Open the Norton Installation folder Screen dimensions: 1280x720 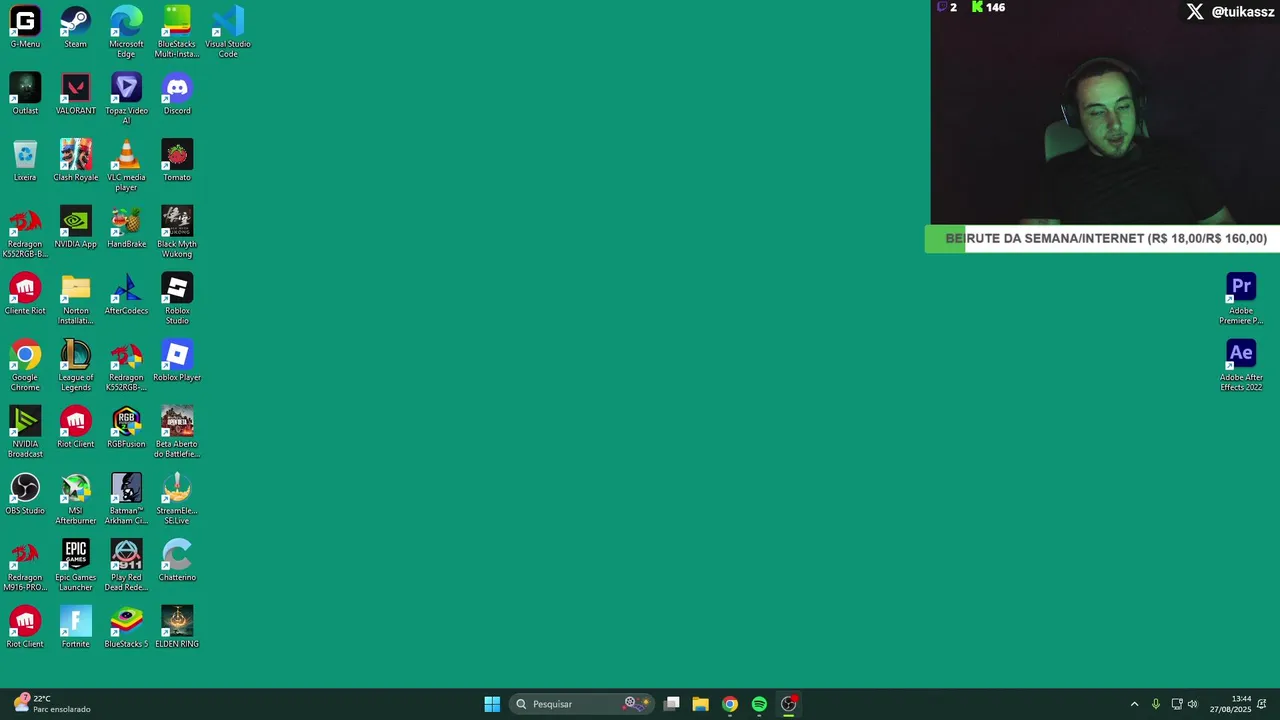coord(76,299)
